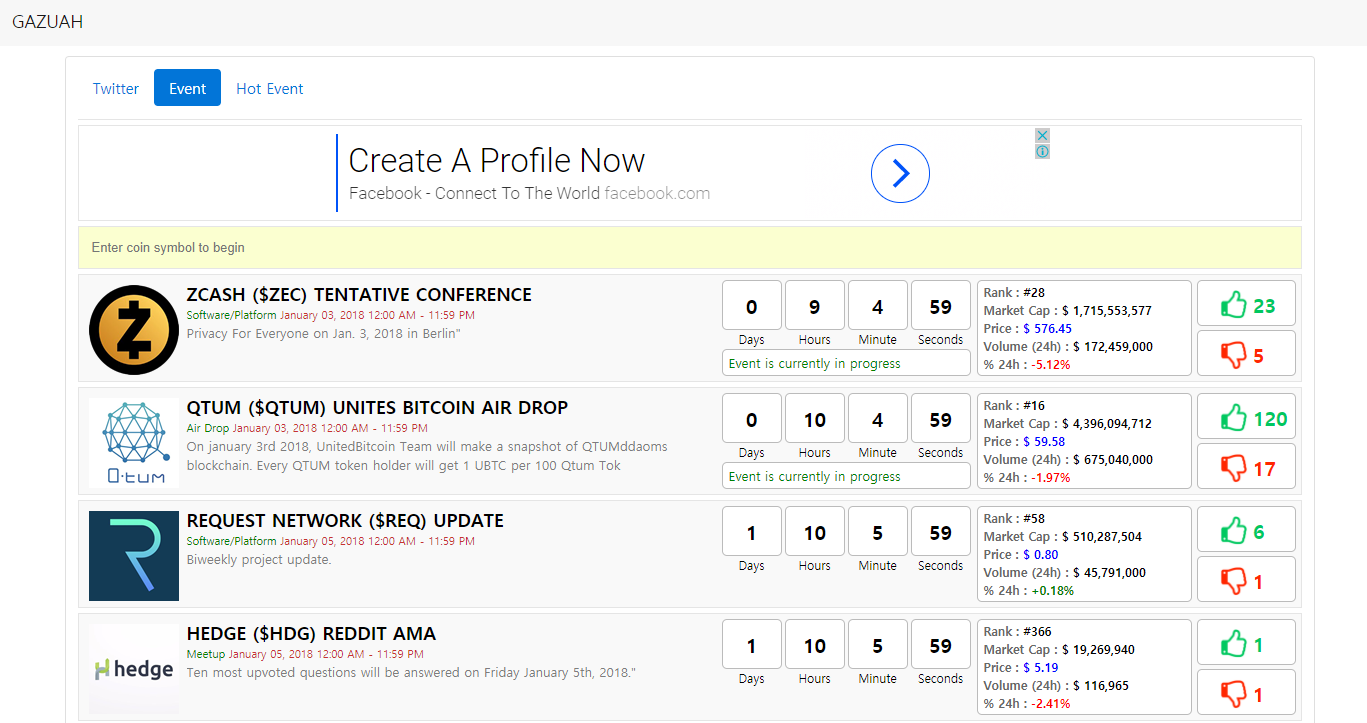Click Hedge market cap $ 19,269,940

pos(1098,650)
